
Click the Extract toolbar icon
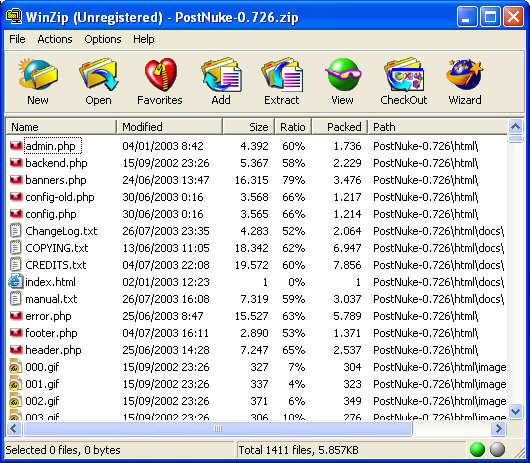click(x=282, y=74)
